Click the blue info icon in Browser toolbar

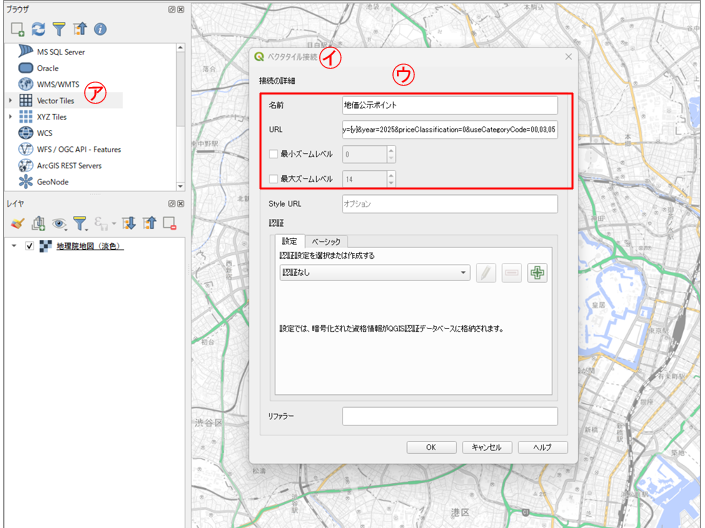click(101, 29)
